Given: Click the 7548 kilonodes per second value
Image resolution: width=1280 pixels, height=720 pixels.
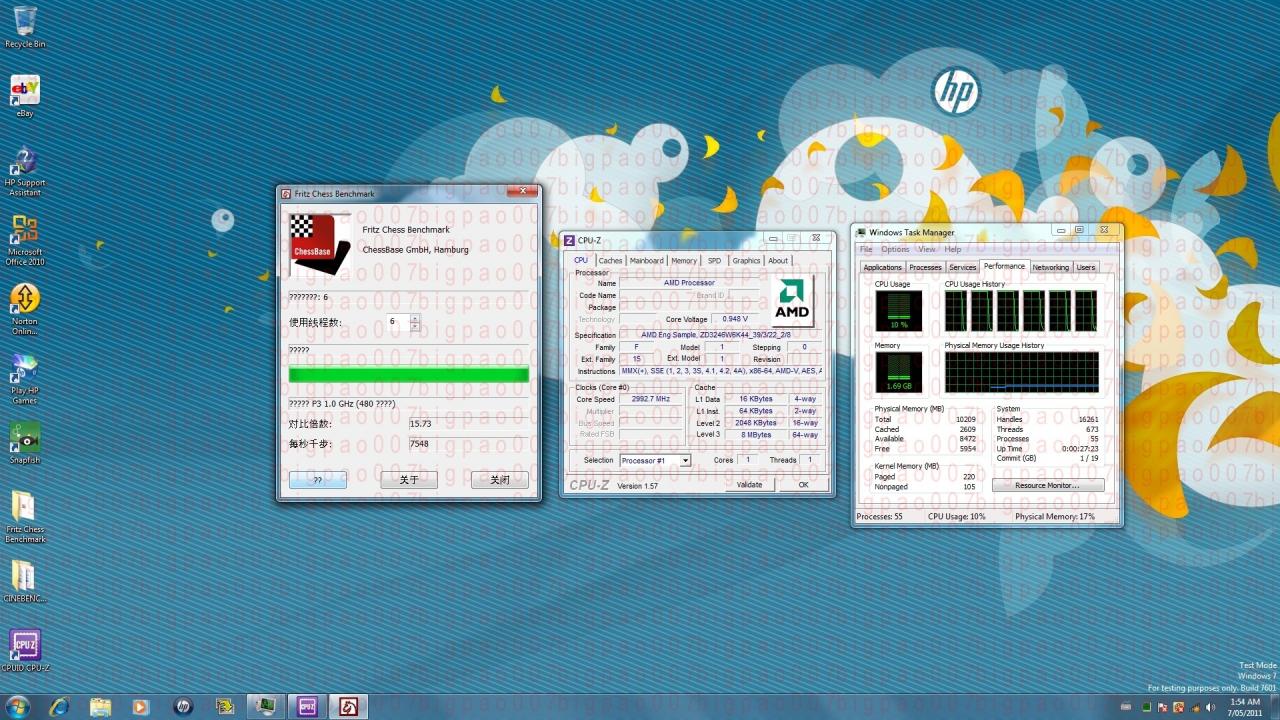Looking at the screenshot, I should tap(419, 444).
